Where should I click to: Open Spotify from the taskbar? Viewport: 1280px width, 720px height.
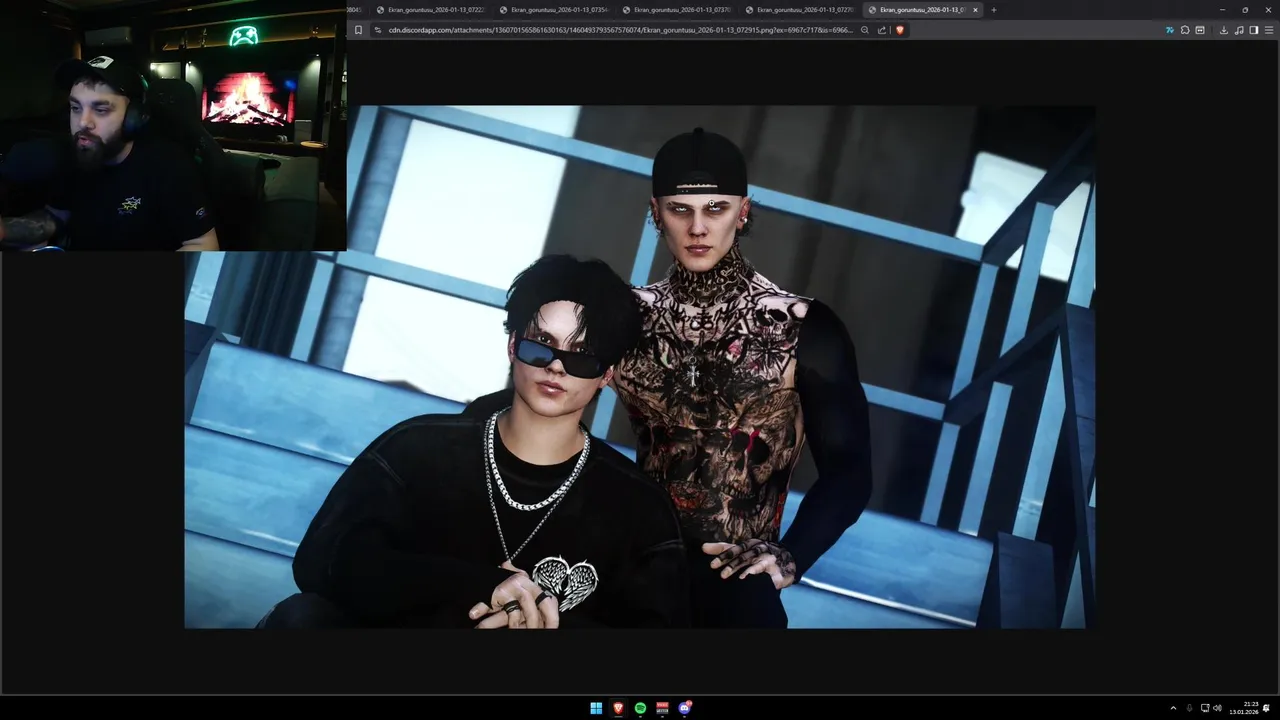[640, 708]
